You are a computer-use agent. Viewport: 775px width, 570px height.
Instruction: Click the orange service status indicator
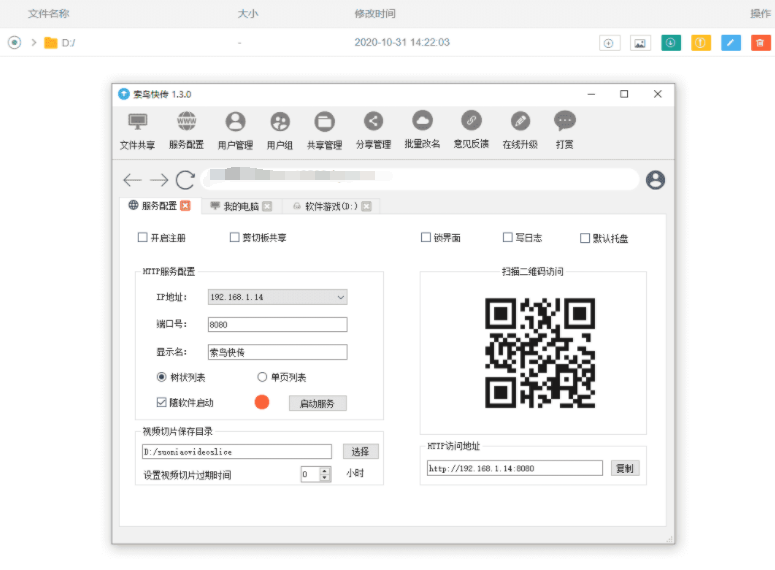262,402
